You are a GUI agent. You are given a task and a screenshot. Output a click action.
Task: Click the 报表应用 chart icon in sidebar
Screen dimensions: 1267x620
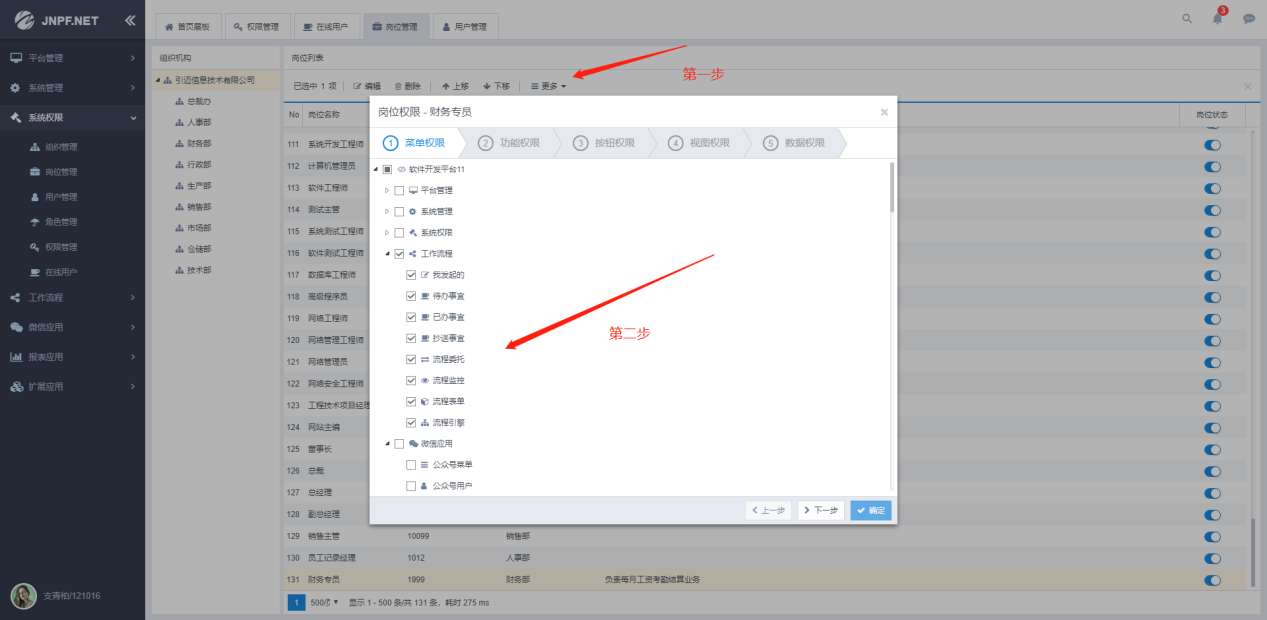(x=16, y=357)
